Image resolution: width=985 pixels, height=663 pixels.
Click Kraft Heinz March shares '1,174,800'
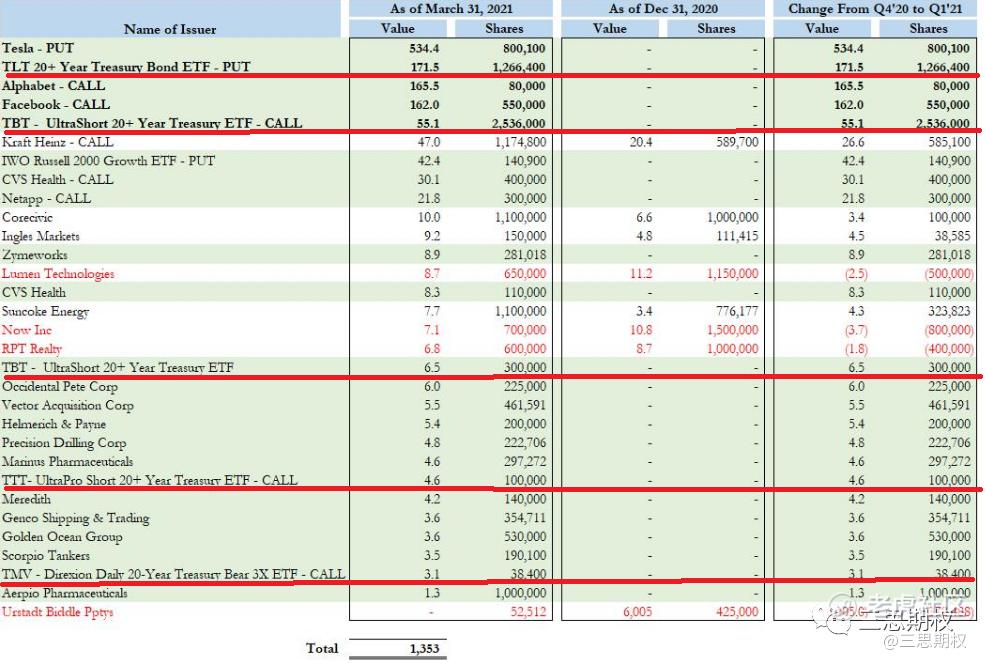pos(520,142)
